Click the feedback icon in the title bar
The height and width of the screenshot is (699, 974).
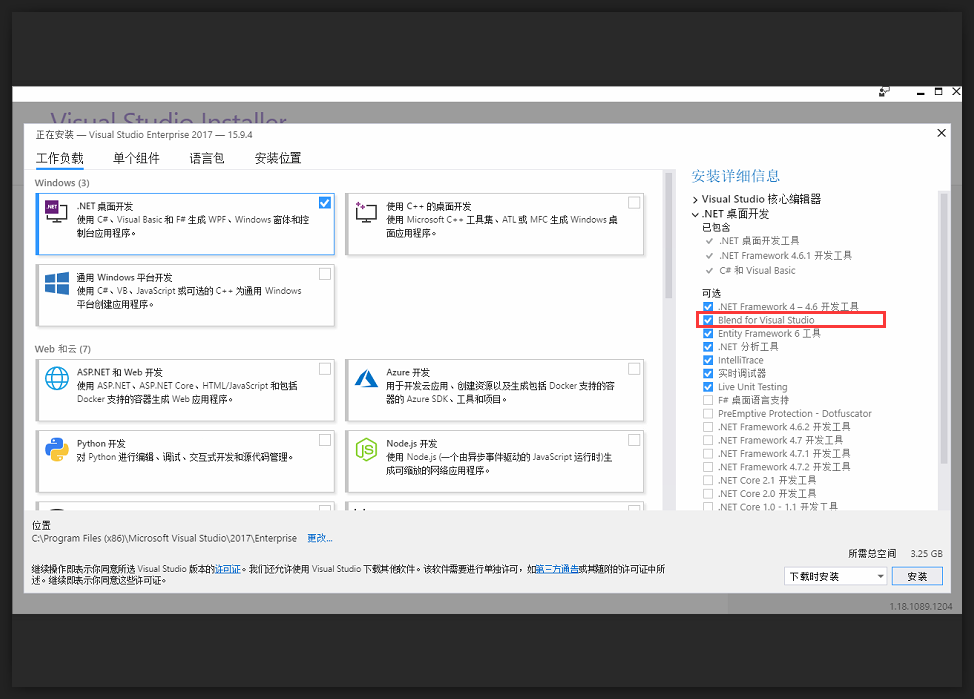[884, 92]
